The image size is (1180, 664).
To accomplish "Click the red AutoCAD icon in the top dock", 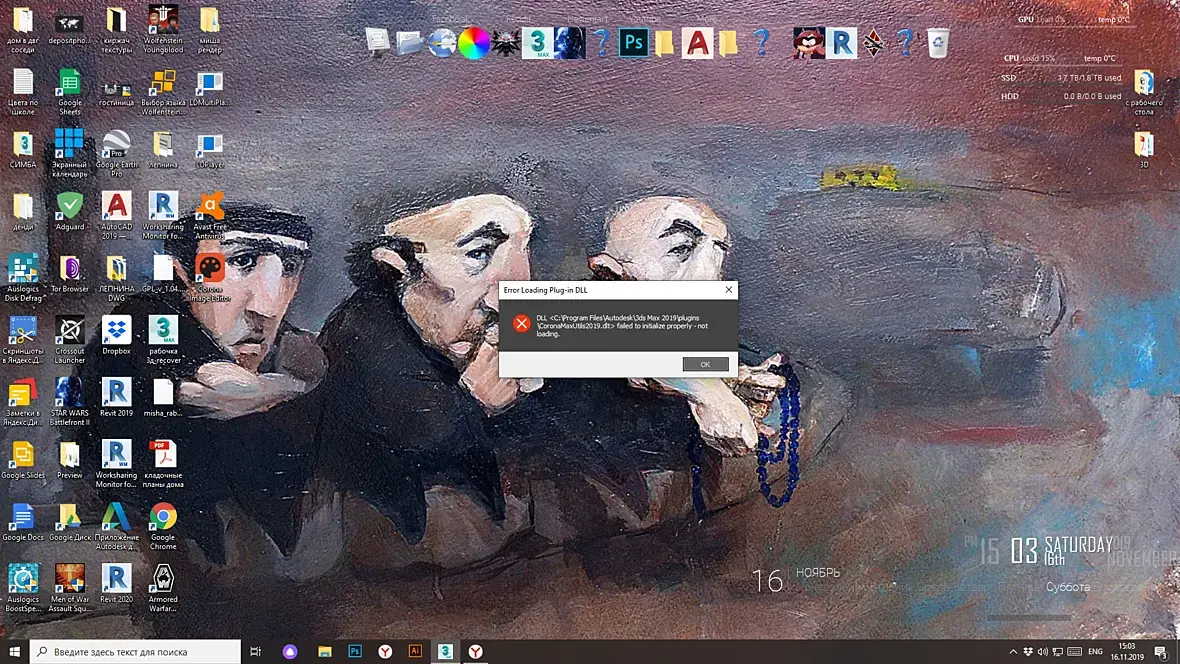I will click(698, 43).
